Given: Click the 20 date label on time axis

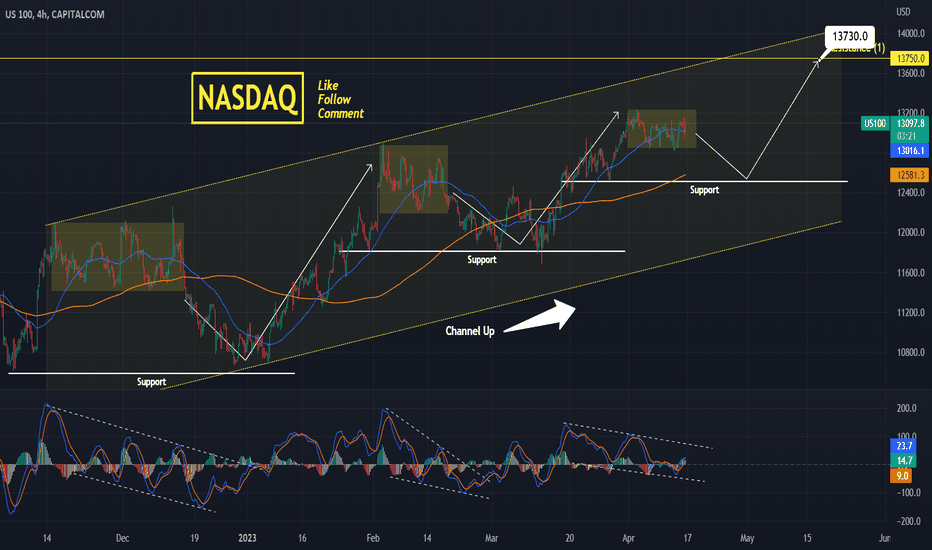Looking at the screenshot, I should (x=569, y=538).
